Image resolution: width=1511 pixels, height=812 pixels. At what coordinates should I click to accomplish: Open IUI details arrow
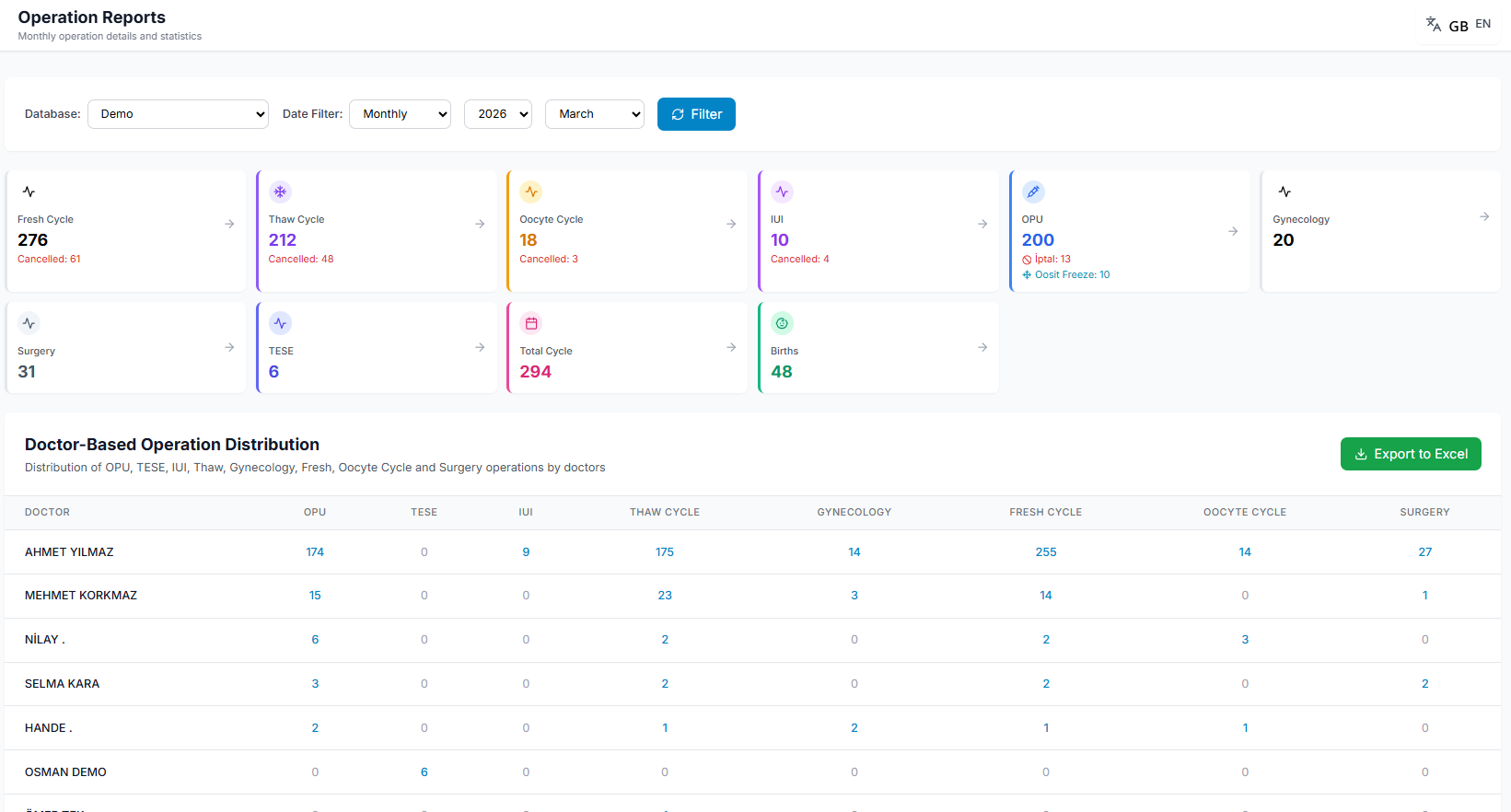point(982,224)
